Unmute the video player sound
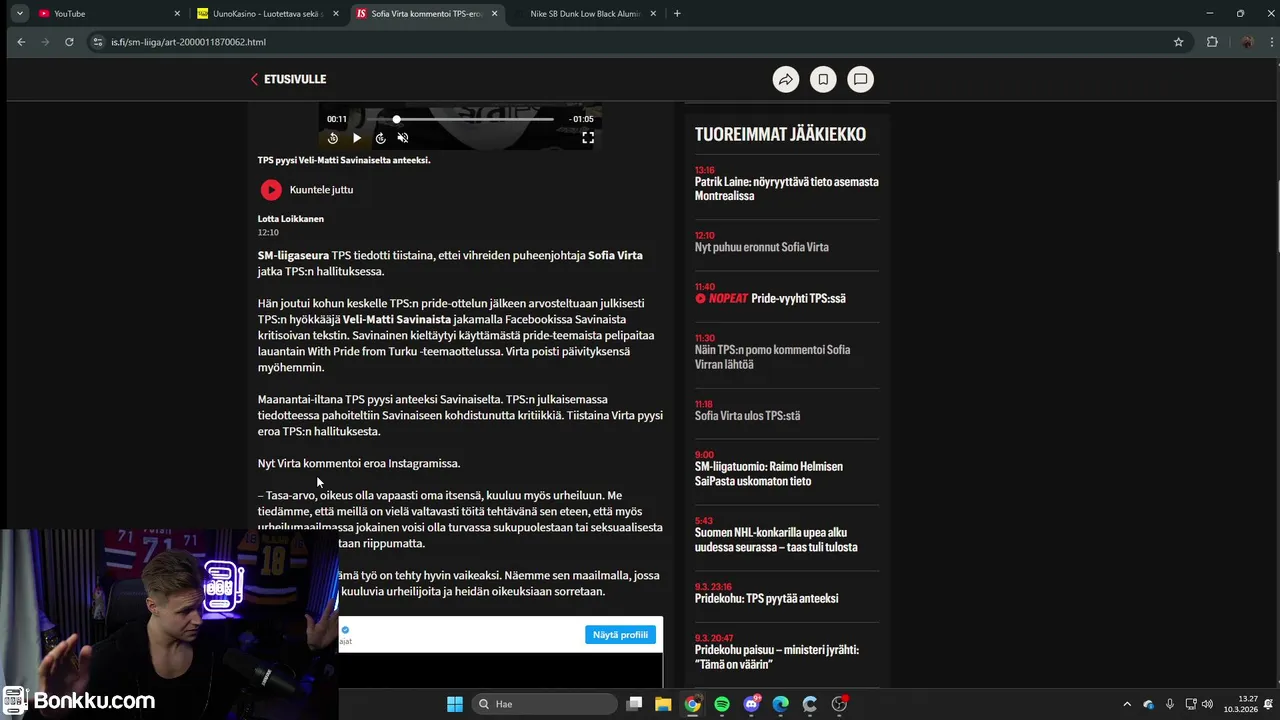The width and height of the screenshot is (1280, 720). pos(403,138)
